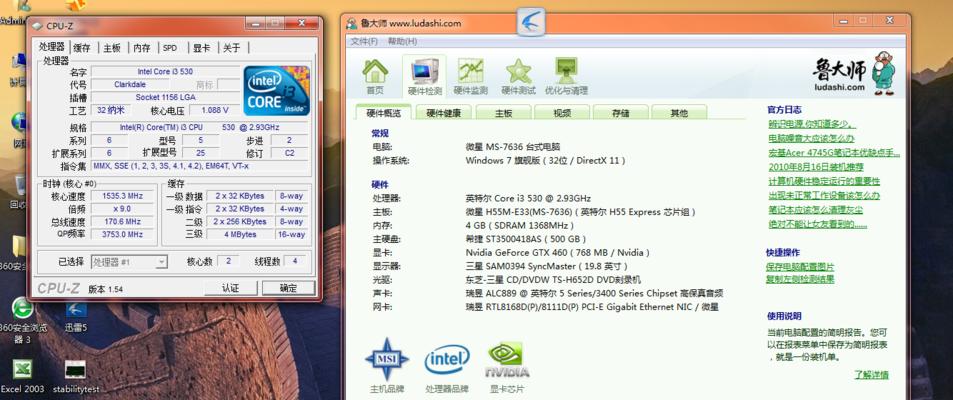Image resolution: width=953 pixels, height=400 pixels.
Task: Click the 保存电脑配置图片 quick action link
Action: (800, 267)
